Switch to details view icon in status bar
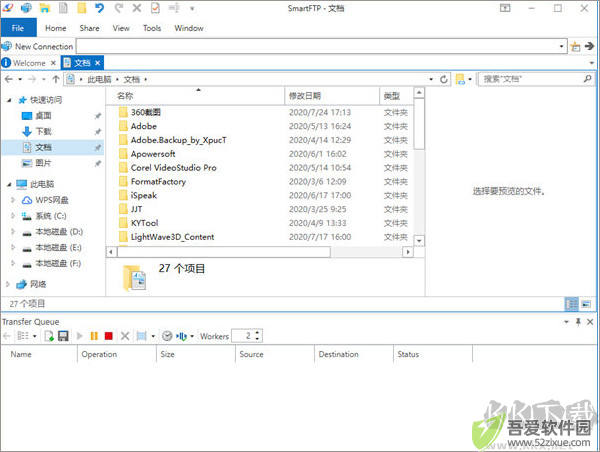The height and width of the screenshot is (452, 600). coord(572,304)
